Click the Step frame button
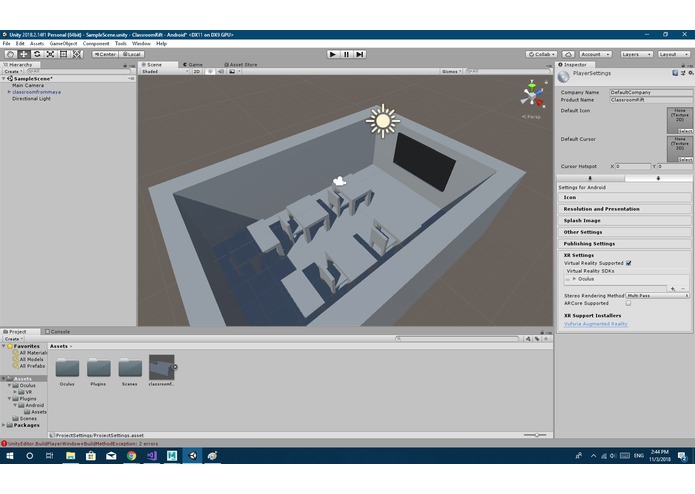 (360, 54)
